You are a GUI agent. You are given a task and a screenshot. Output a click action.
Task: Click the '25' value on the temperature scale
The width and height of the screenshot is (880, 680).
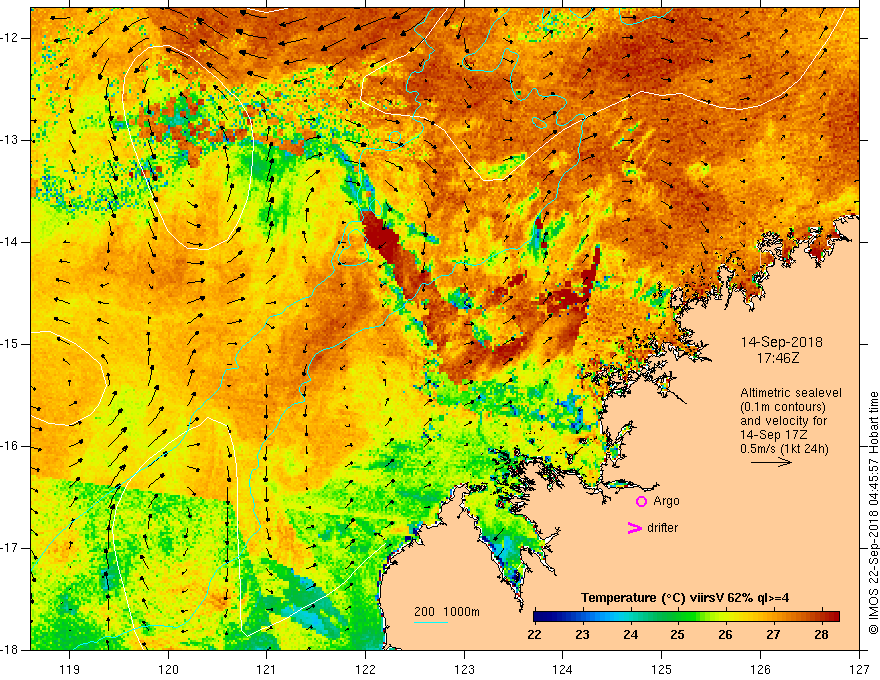click(x=677, y=635)
